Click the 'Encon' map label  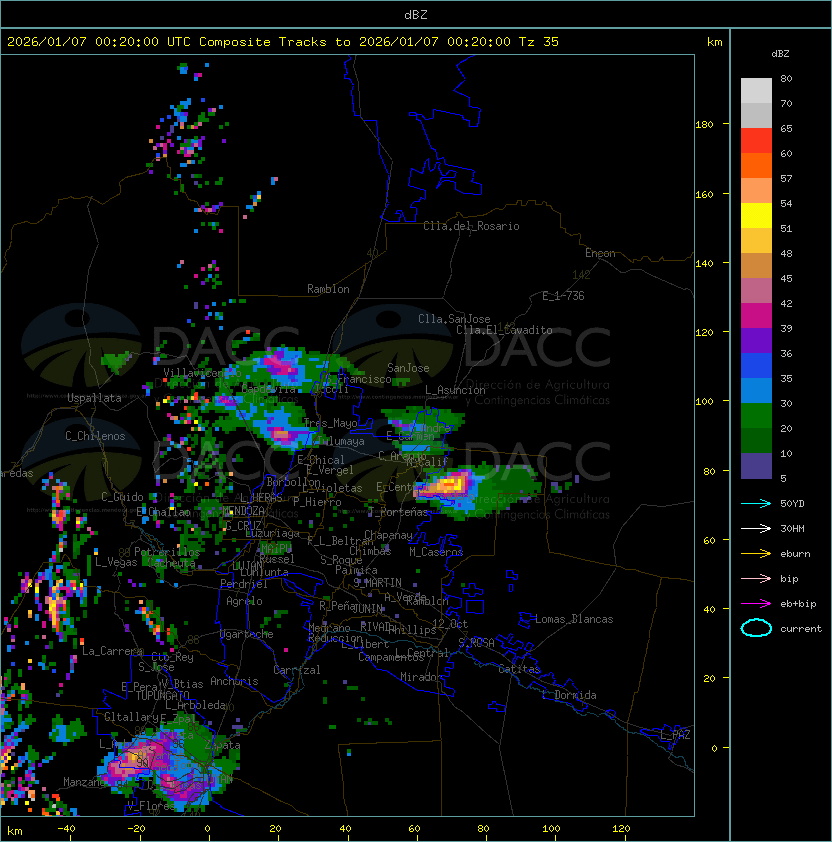point(600,253)
